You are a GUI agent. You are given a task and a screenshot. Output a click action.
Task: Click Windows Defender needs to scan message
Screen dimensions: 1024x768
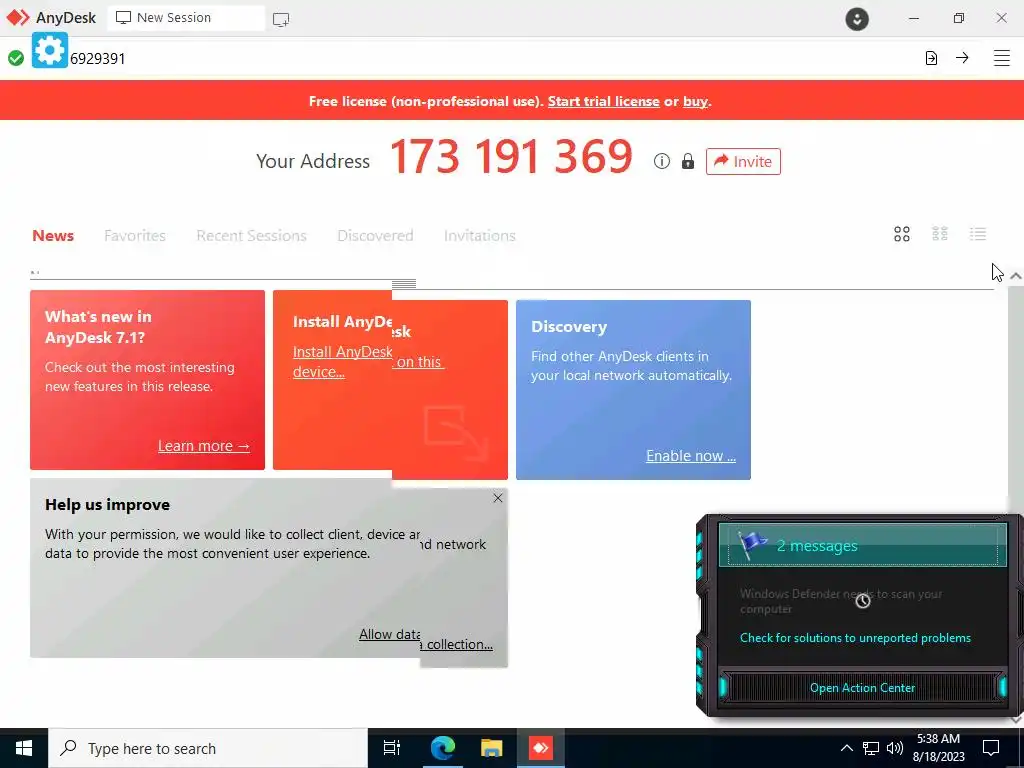click(840, 601)
